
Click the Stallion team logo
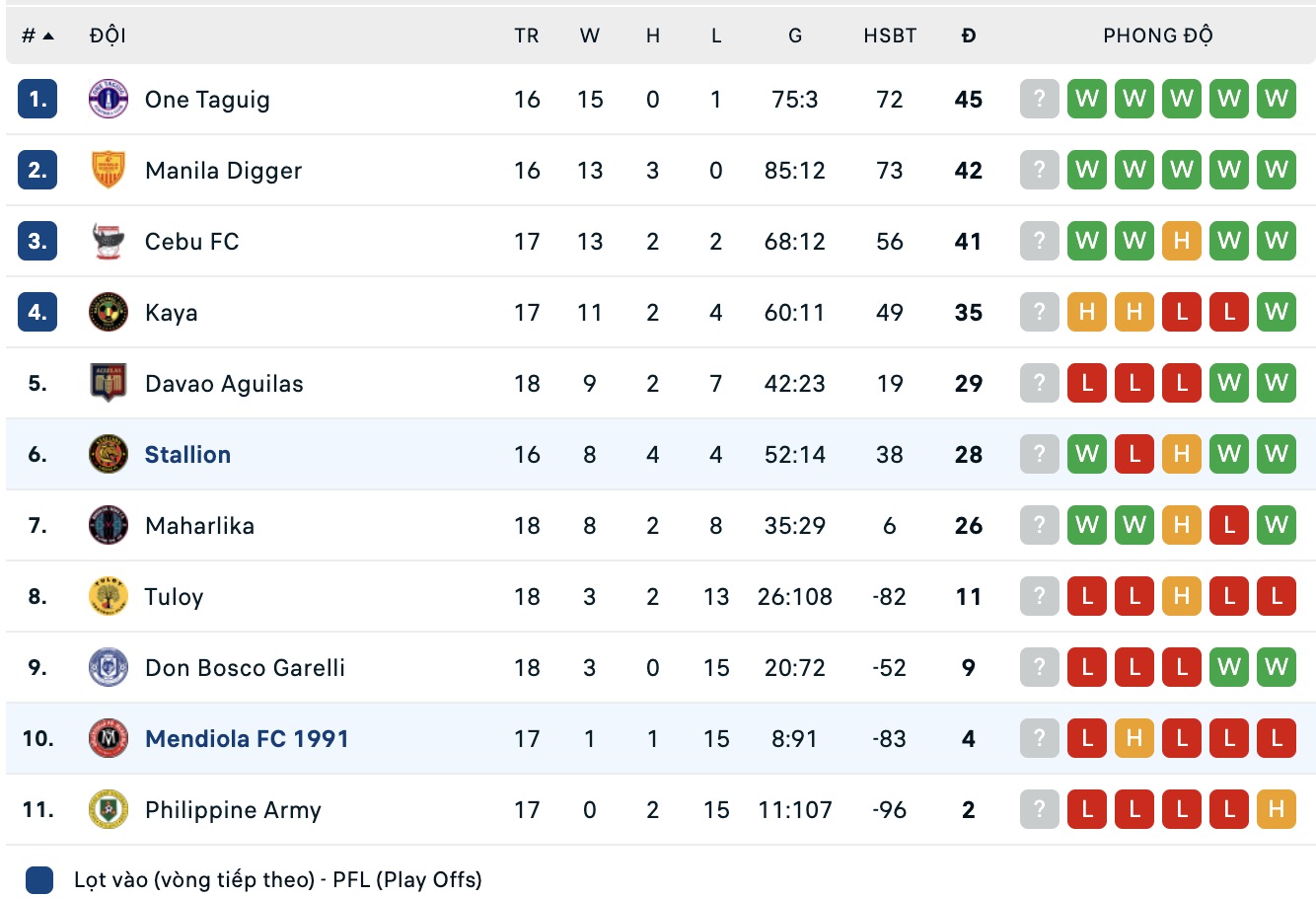[x=109, y=454]
